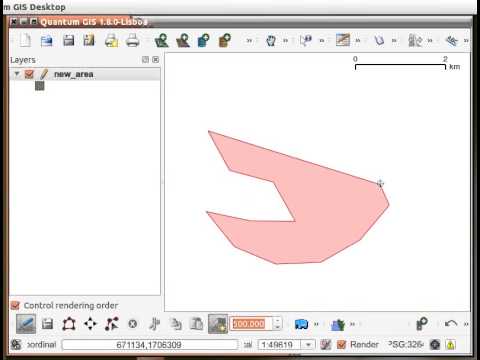The height and width of the screenshot is (360, 480).
Task: Expand overflow chevron after truck plugin icon
Action: pyautogui.click(x=316, y=324)
